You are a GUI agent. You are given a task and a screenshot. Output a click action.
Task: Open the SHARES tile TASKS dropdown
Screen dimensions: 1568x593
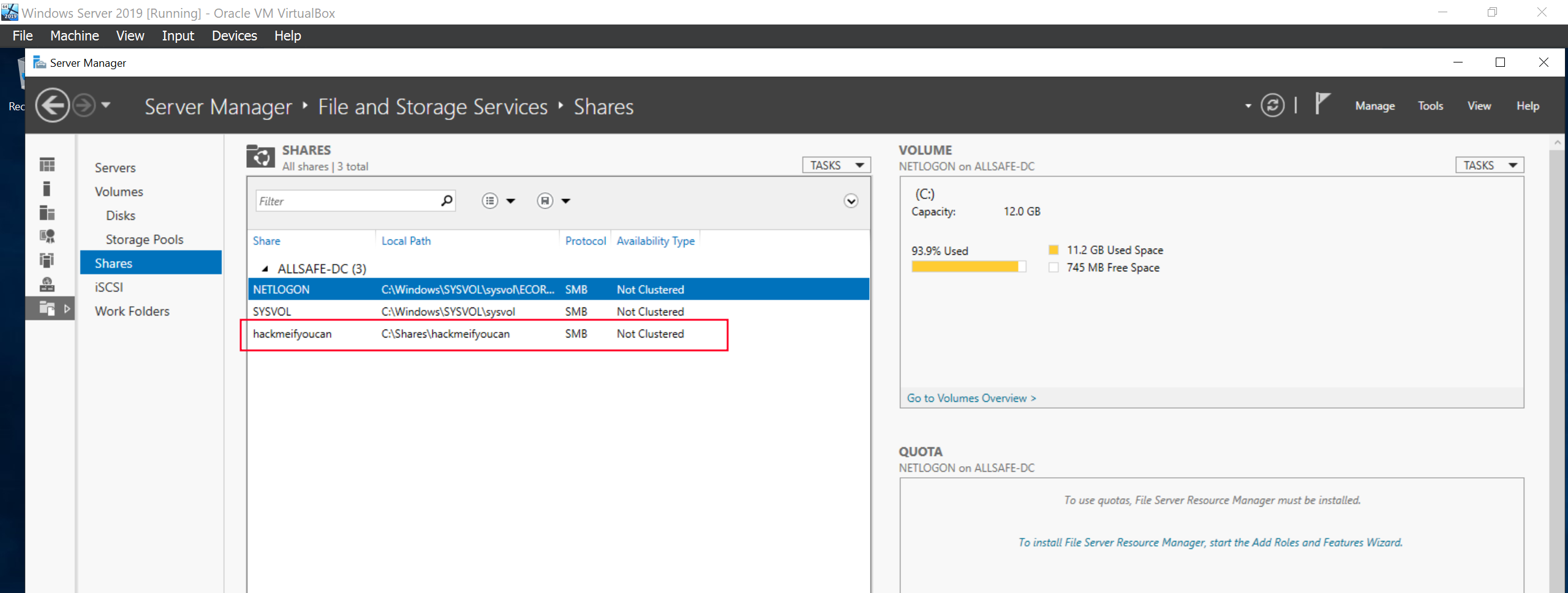[x=836, y=165]
